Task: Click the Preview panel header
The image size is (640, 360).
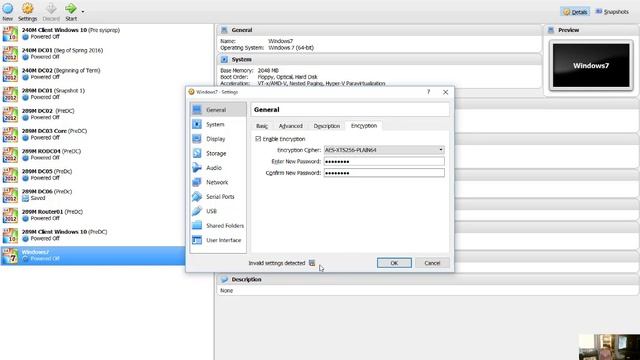Action: pos(591,30)
